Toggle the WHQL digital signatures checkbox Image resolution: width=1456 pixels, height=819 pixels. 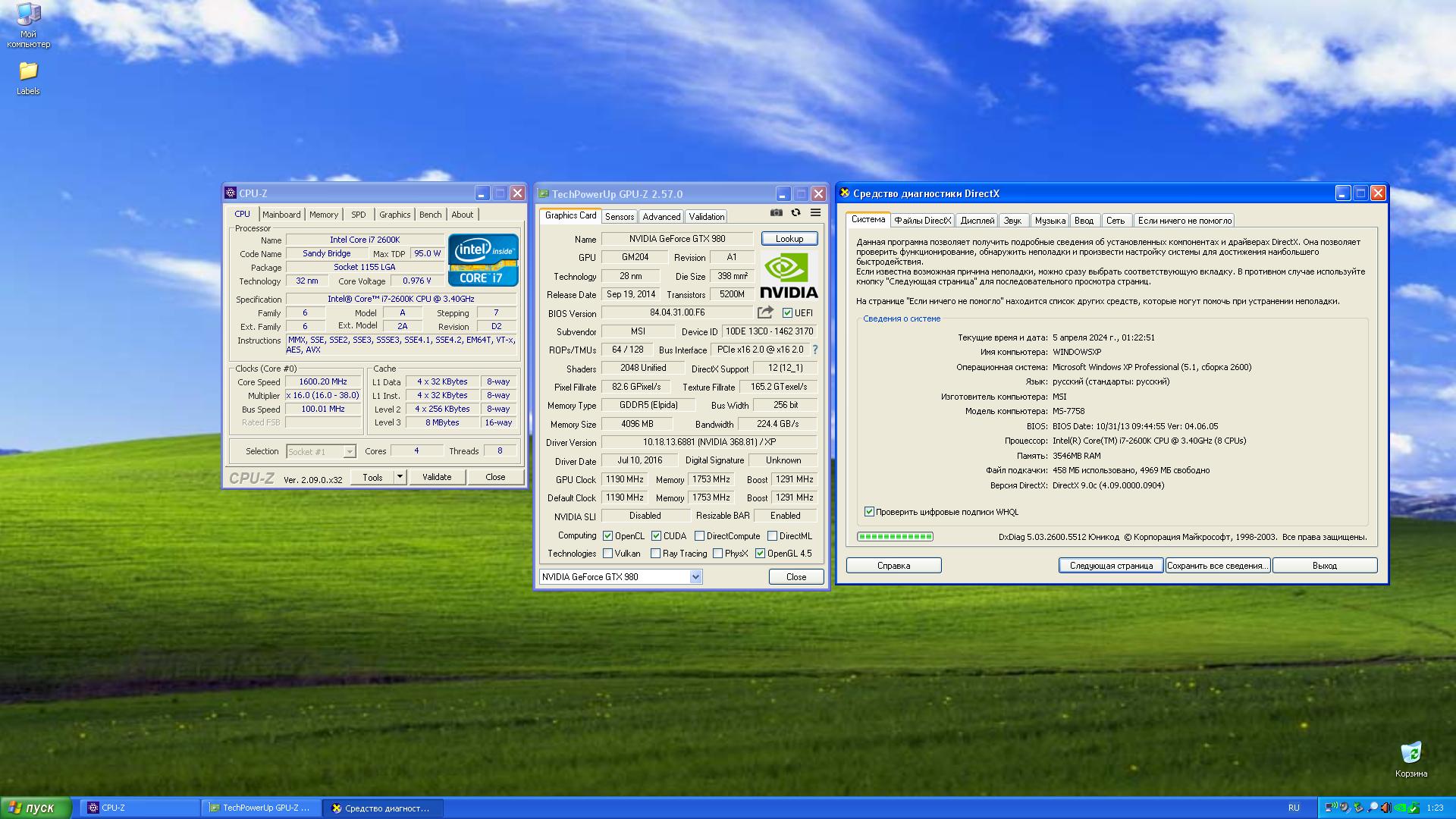869,512
